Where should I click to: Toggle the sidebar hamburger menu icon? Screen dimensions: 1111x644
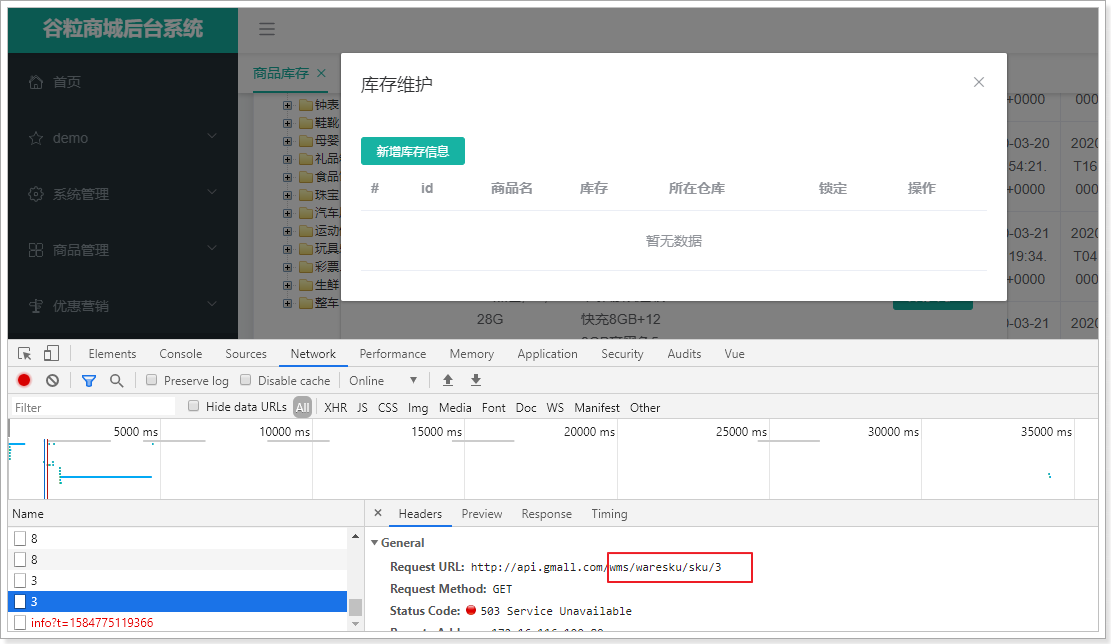266,29
